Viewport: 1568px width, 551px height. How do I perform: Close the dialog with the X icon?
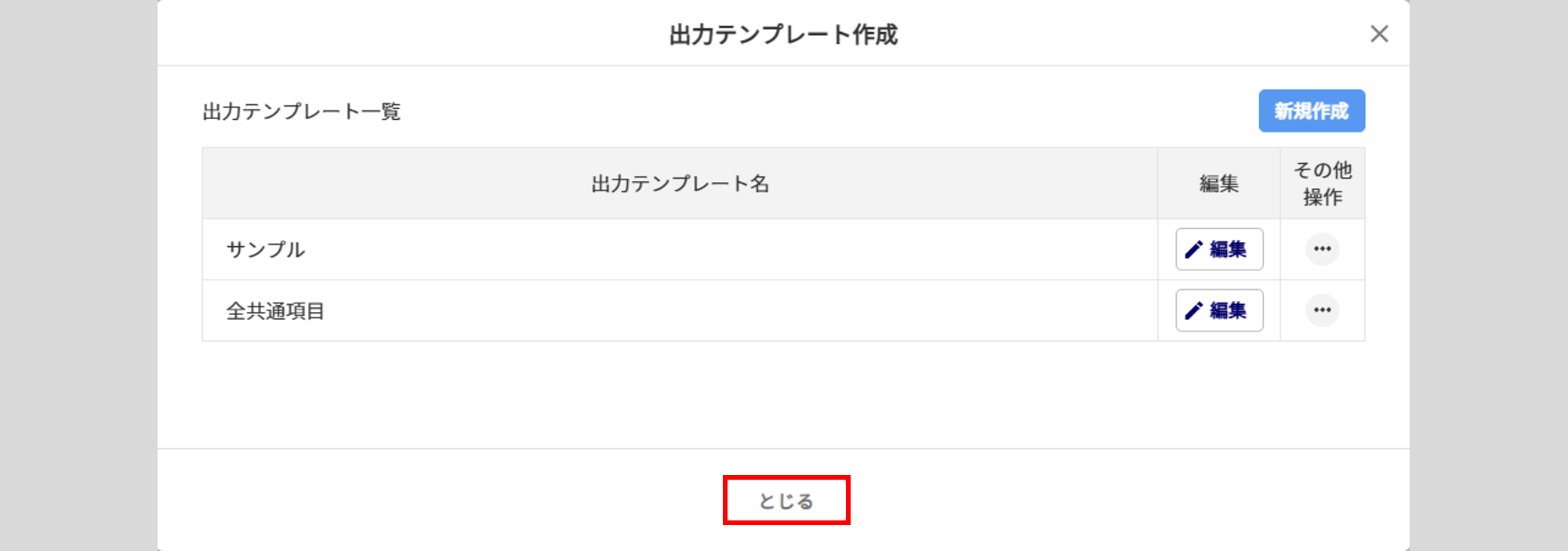(x=1379, y=34)
